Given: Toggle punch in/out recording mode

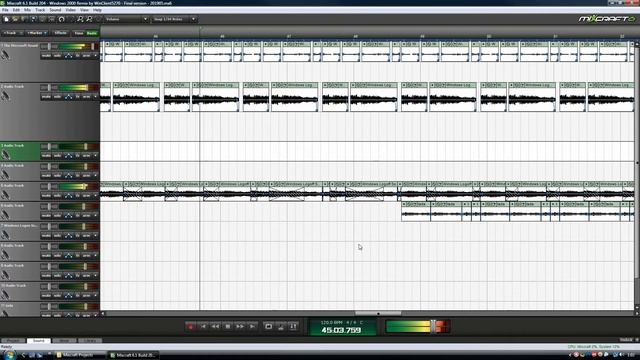Looking at the screenshot, I should coord(293,327).
